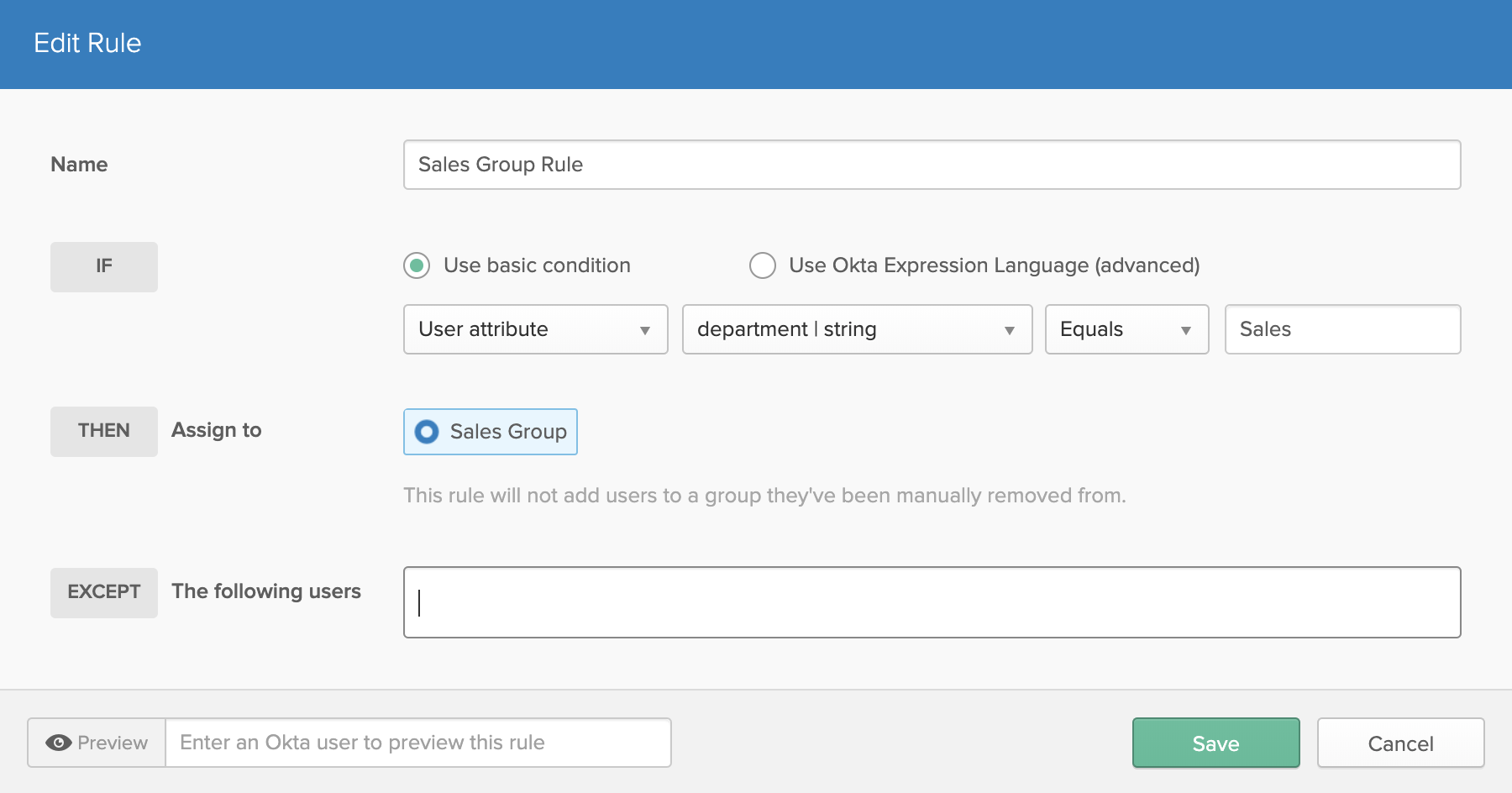Screen dimensions: 1512x793
Task: Click the EXCEPT badge
Action: [104, 592]
